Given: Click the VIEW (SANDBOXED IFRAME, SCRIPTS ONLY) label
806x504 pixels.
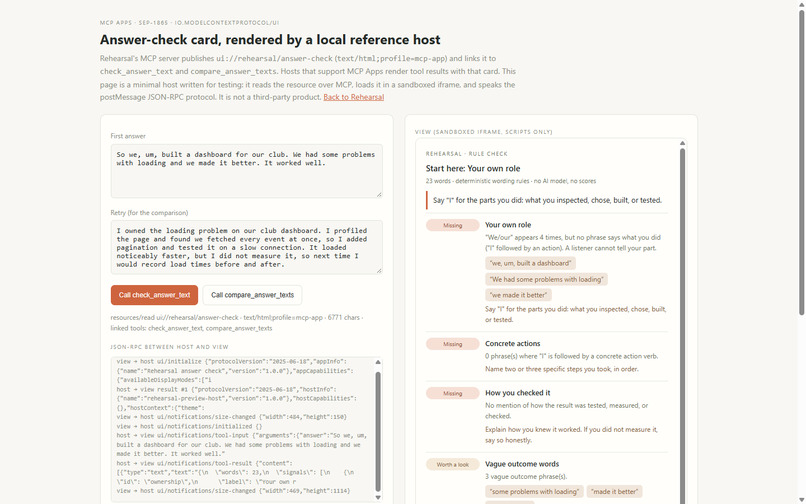Looking at the screenshot, I should point(484,132).
